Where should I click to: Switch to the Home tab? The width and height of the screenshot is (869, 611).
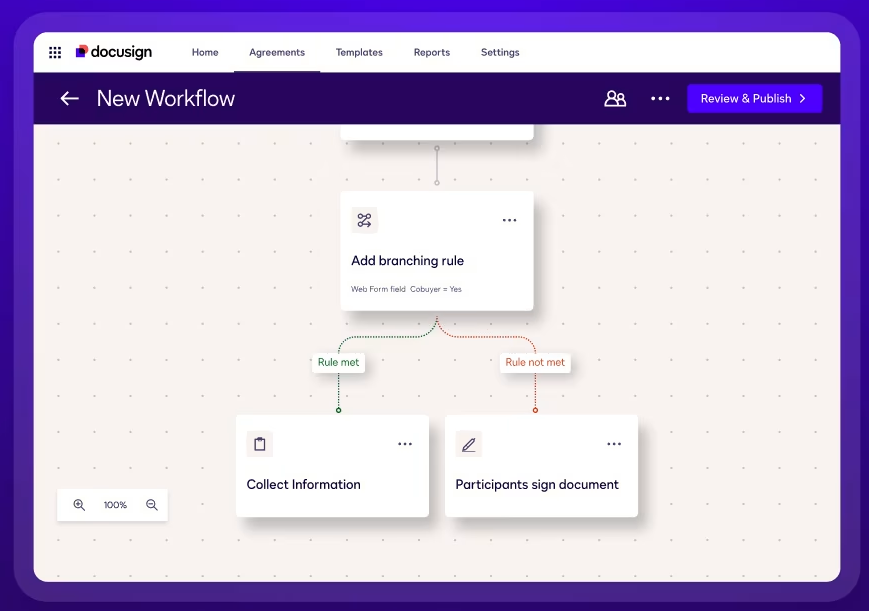pyautogui.click(x=205, y=52)
